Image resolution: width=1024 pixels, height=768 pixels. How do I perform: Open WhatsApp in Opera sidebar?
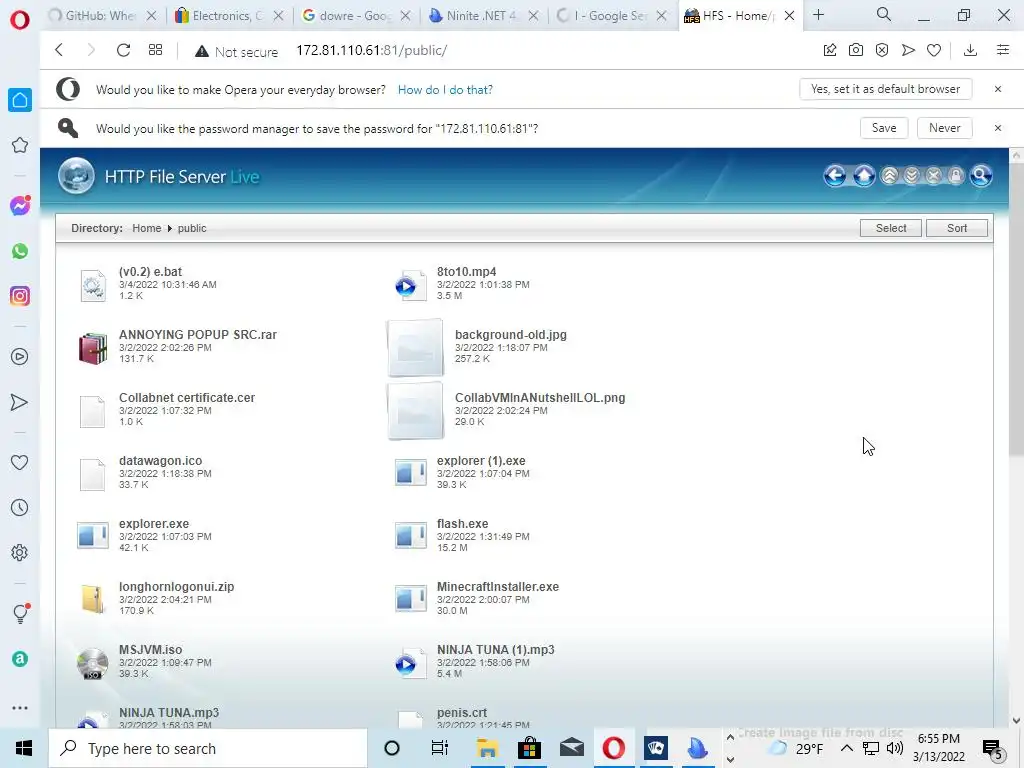click(20, 251)
